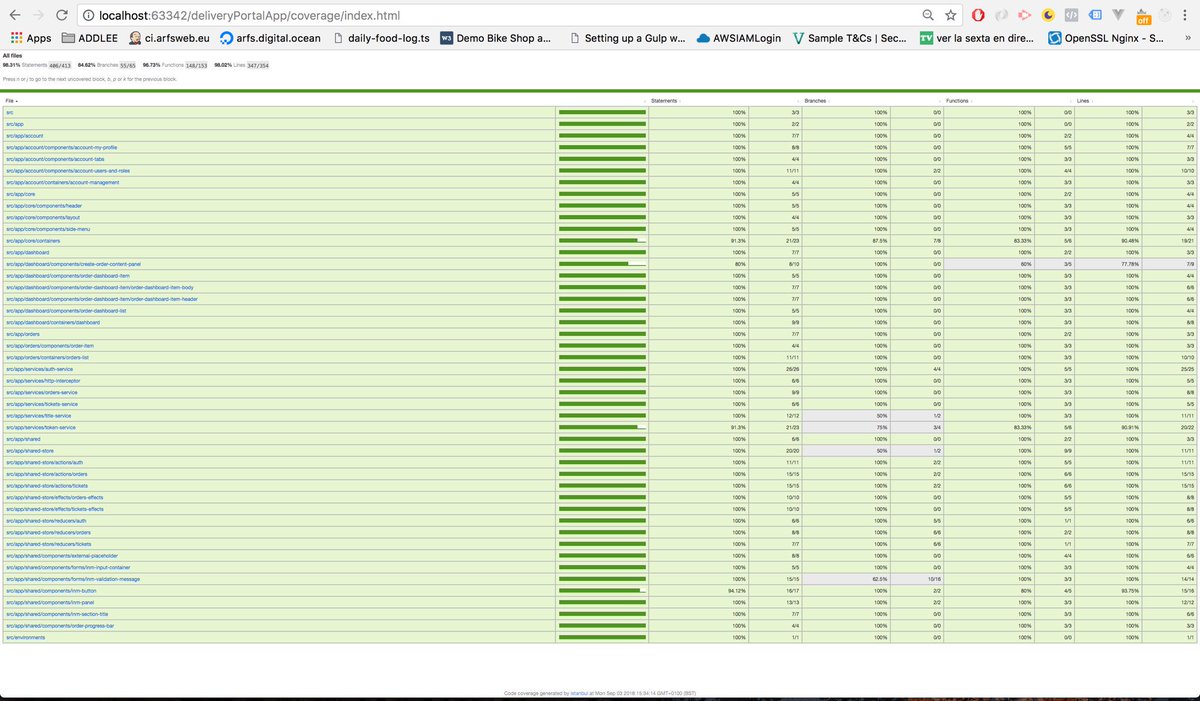
Task: Reload the coverage page
Action: 63,14
